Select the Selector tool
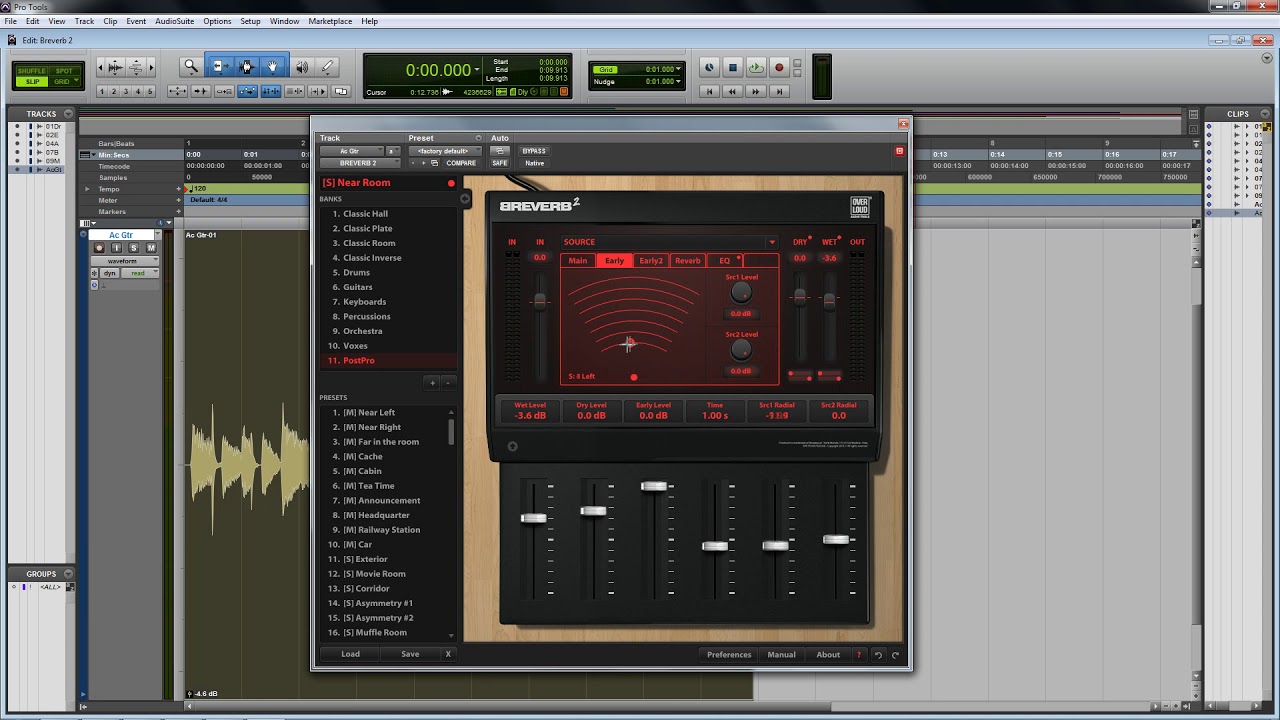 (246, 67)
